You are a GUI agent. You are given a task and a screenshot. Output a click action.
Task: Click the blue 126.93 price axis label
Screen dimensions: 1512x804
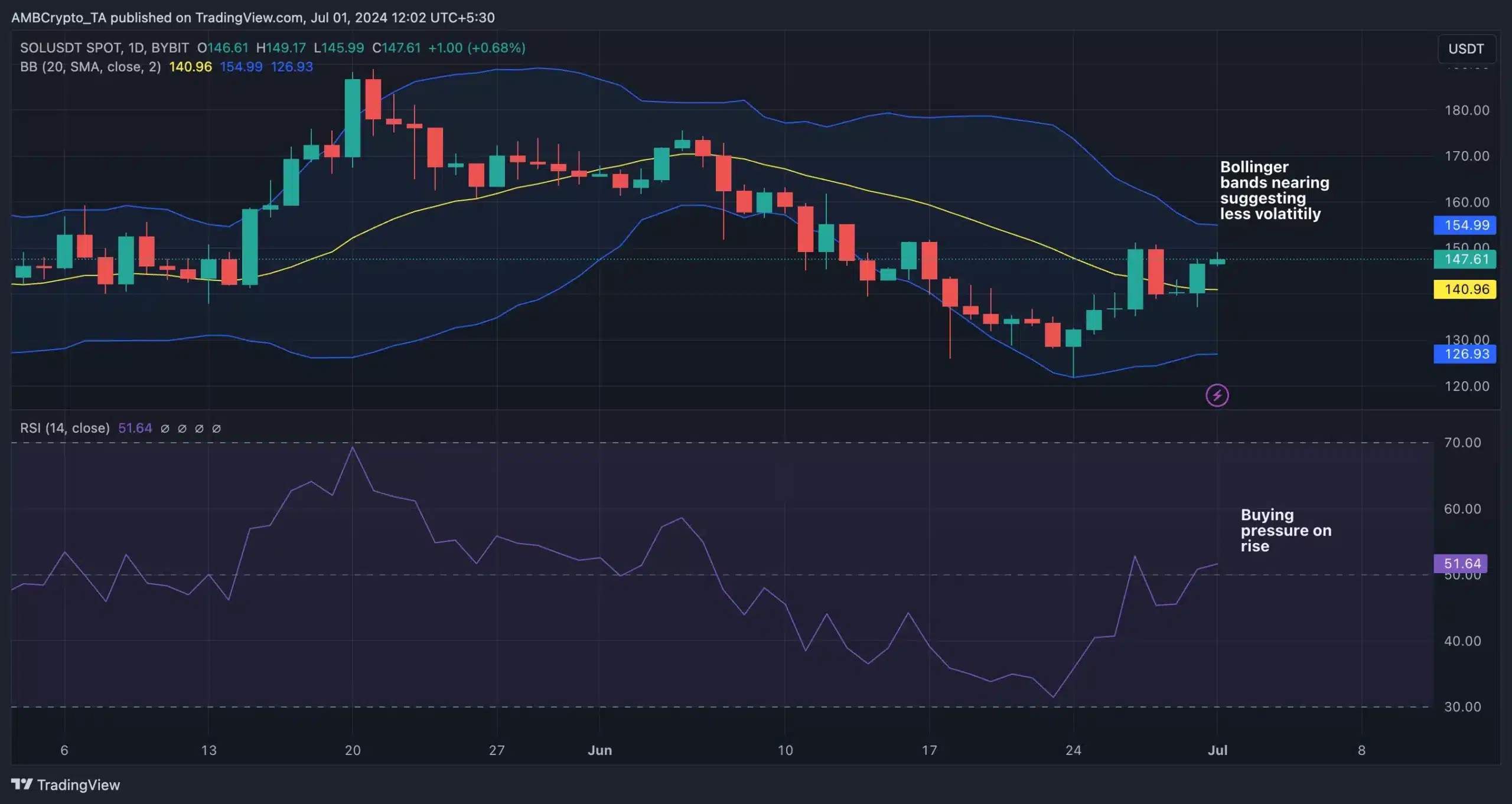click(x=1465, y=354)
